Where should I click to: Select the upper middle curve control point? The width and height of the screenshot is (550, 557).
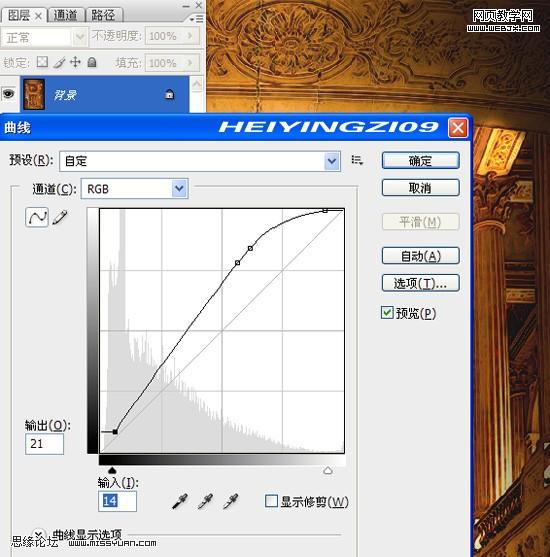(250, 248)
